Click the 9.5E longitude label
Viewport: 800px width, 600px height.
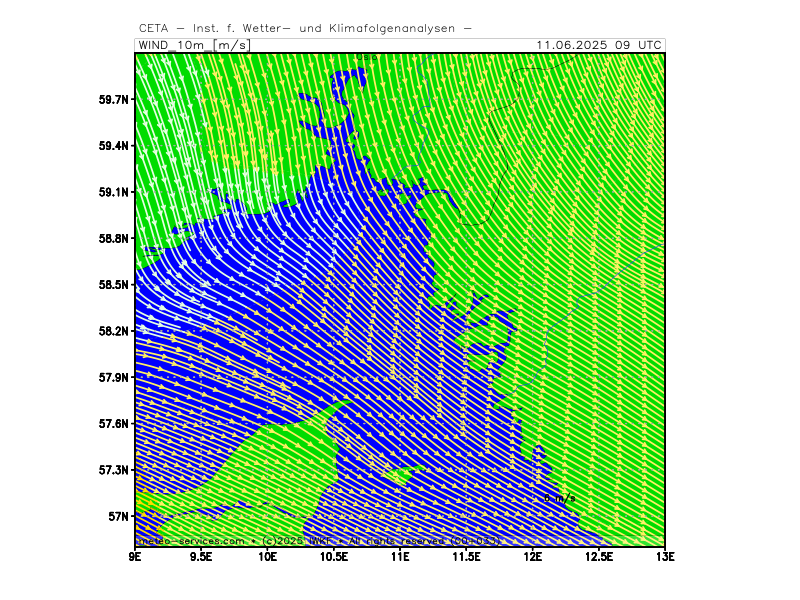point(201,556)
